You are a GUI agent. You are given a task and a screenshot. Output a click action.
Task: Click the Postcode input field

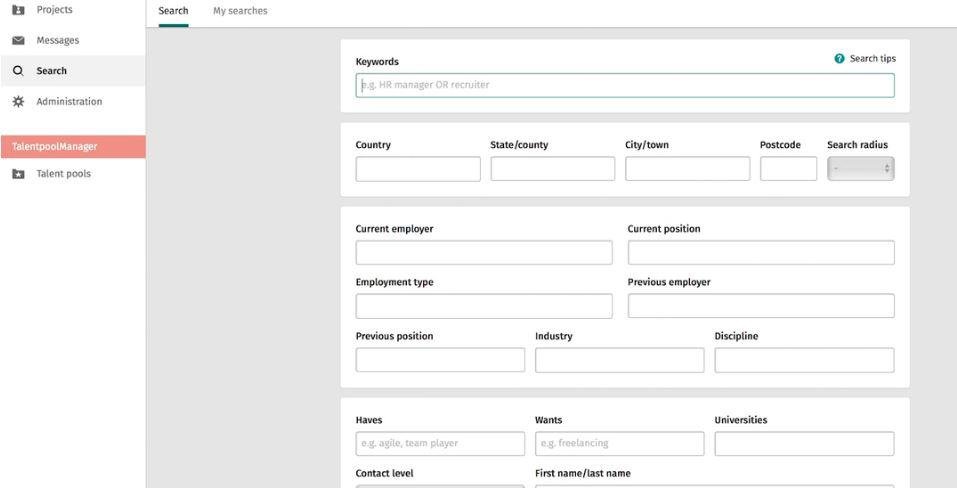point(788,169)
